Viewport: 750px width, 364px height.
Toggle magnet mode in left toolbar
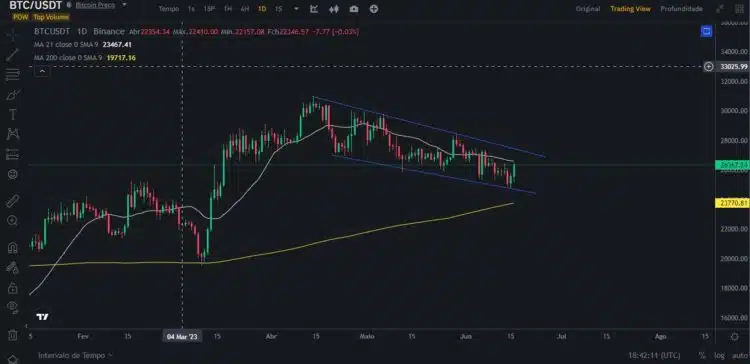click(12, 248)
